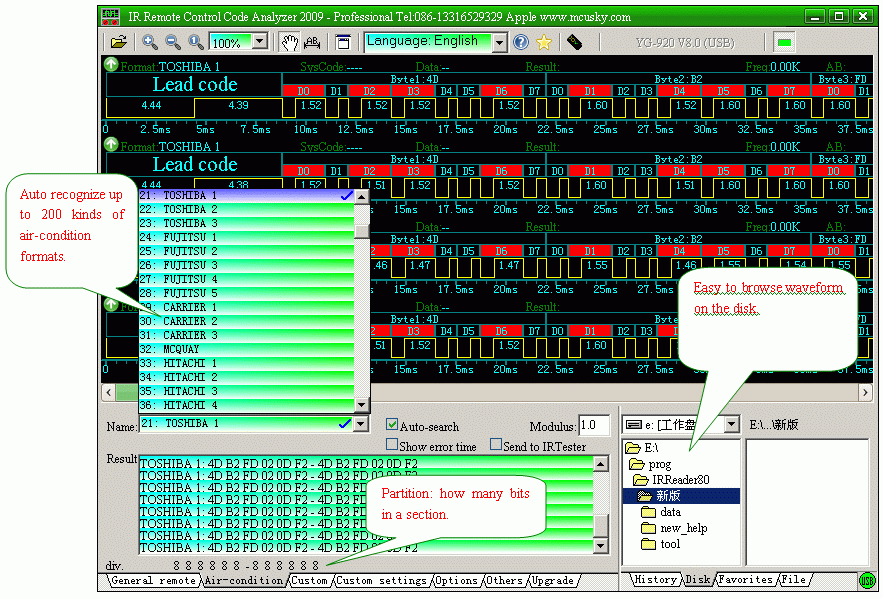Click the yellow star favorites icon
The image size is (883, 599).
(544, 42)
